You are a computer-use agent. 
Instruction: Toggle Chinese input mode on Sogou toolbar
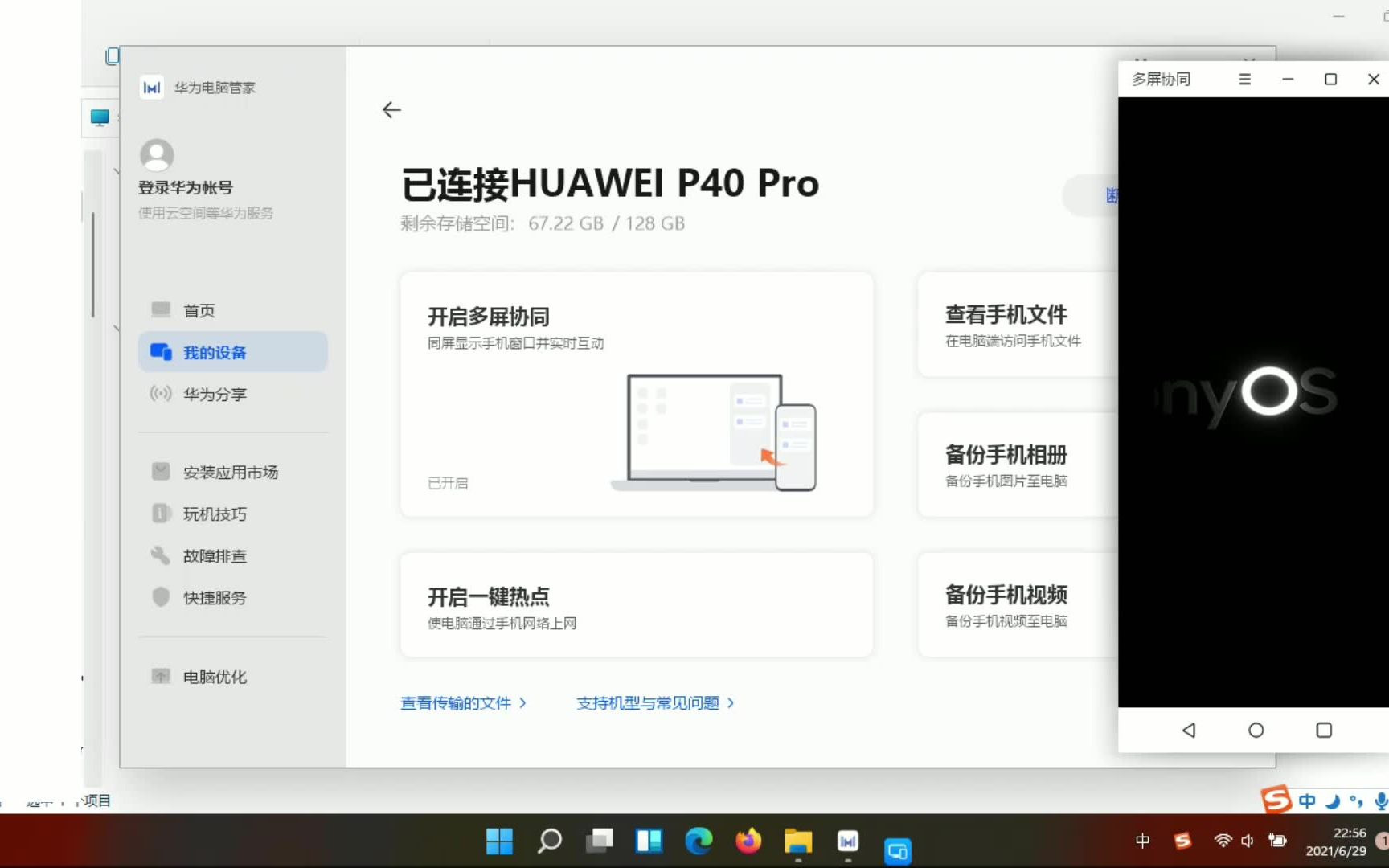tap(1306, 800)
